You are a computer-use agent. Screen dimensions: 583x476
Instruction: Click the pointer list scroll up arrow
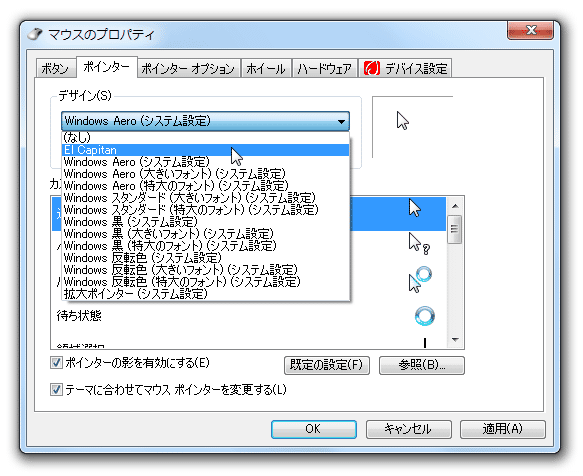[455, 206]
